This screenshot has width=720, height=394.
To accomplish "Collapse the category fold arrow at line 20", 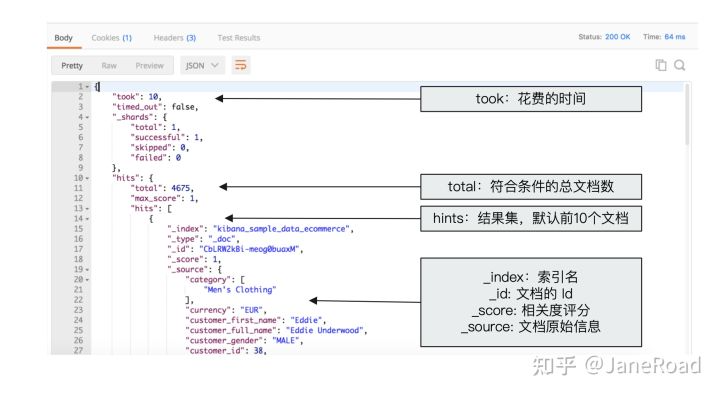I will pyautogui.click(x=87, y=280).
